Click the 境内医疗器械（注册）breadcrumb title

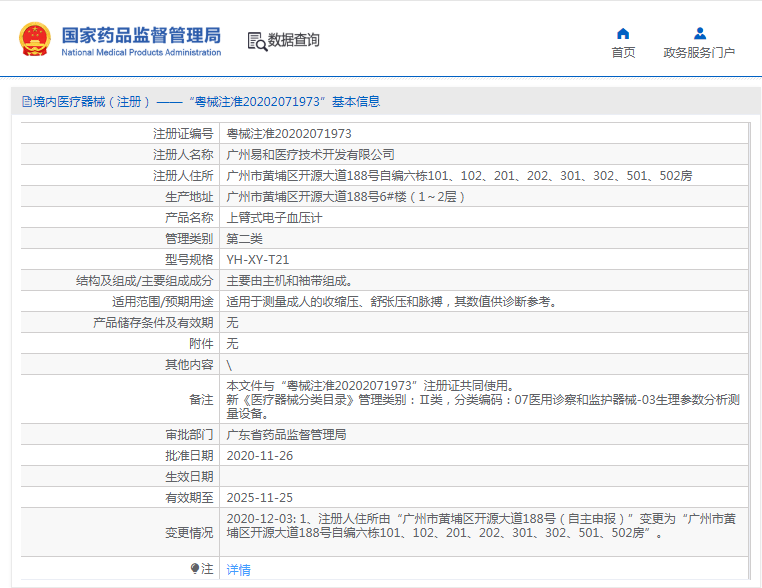click(91, 102)
